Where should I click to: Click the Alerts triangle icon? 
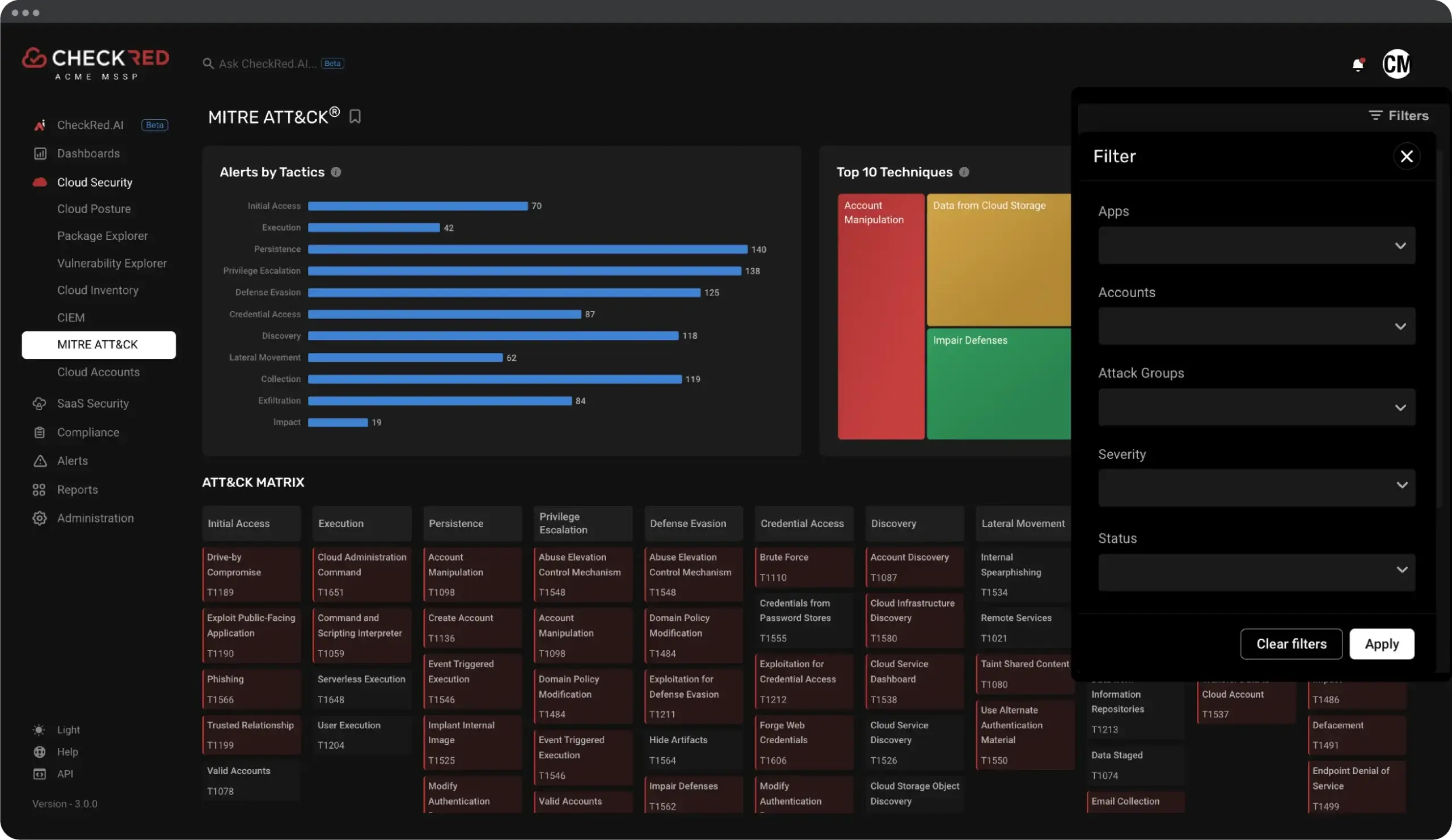pos(39,461)
